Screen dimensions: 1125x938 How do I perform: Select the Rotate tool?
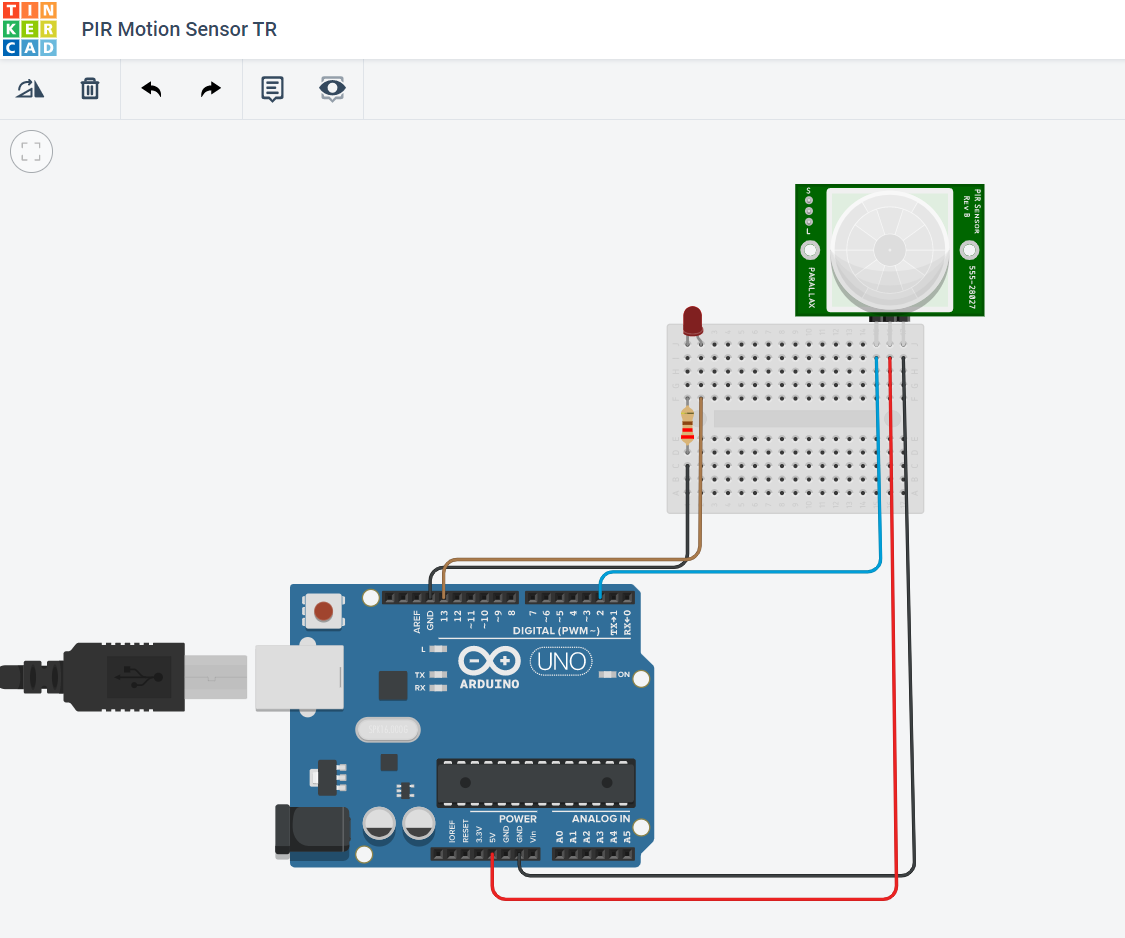coord(30,88)
